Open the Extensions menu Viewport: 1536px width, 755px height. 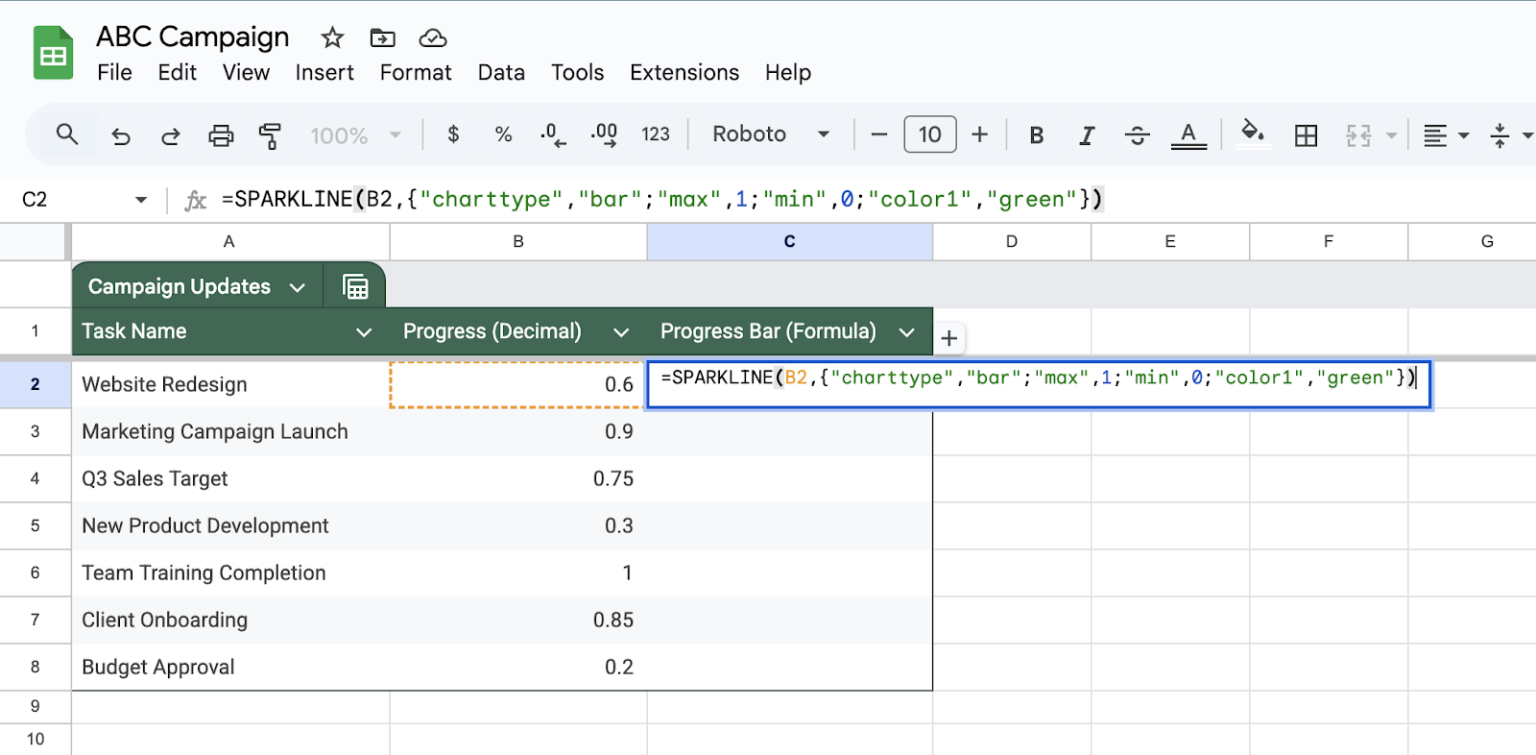tap(684, 72)
